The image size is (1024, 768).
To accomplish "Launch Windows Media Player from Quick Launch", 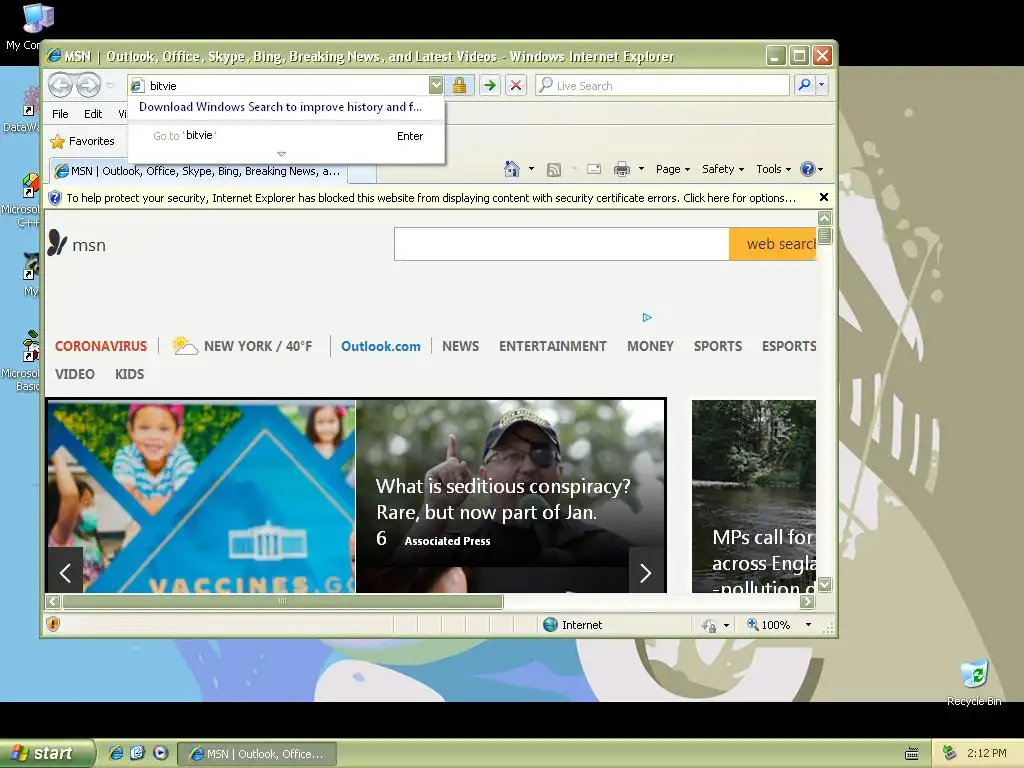I will [161, 753].
